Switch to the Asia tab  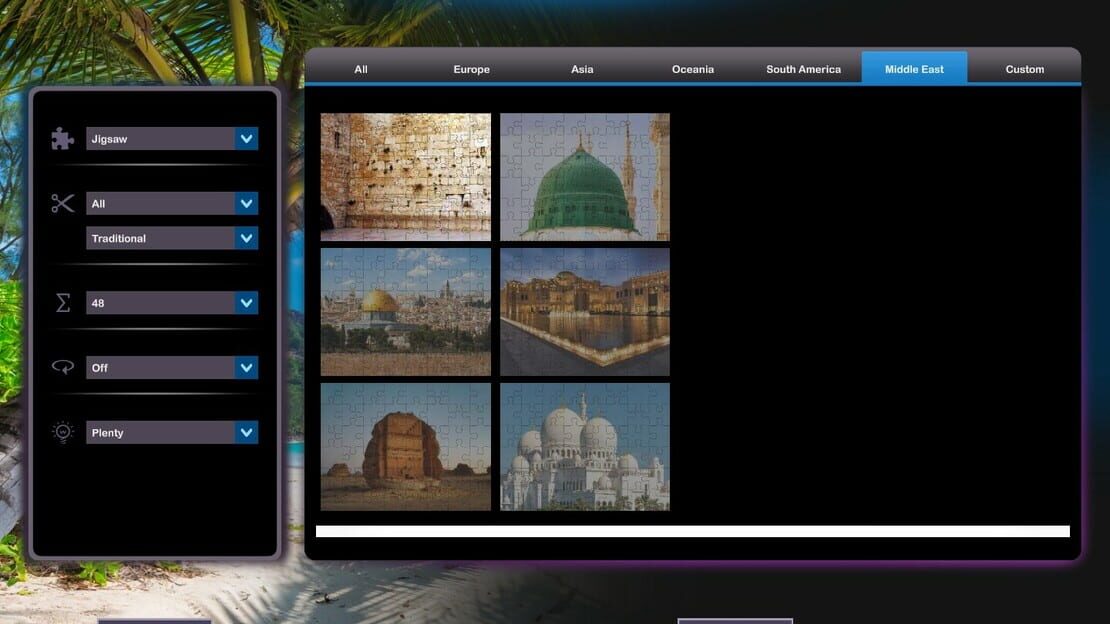pyautogui.click(x=582, y=69)
